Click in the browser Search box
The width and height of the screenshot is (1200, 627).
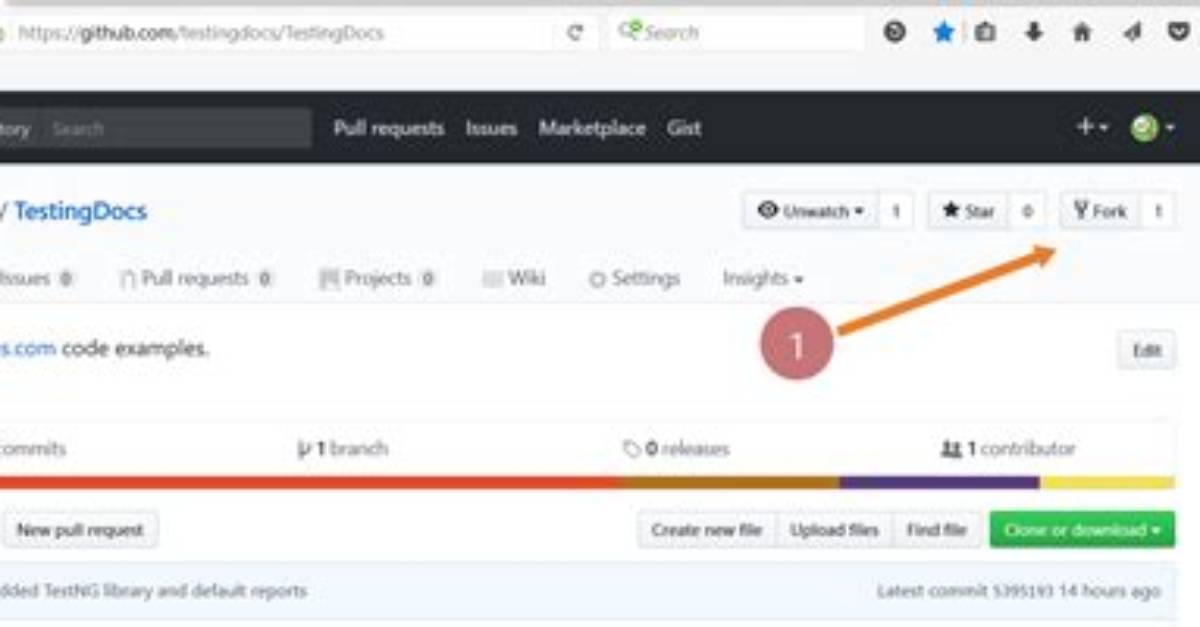[x=738, y=33]
